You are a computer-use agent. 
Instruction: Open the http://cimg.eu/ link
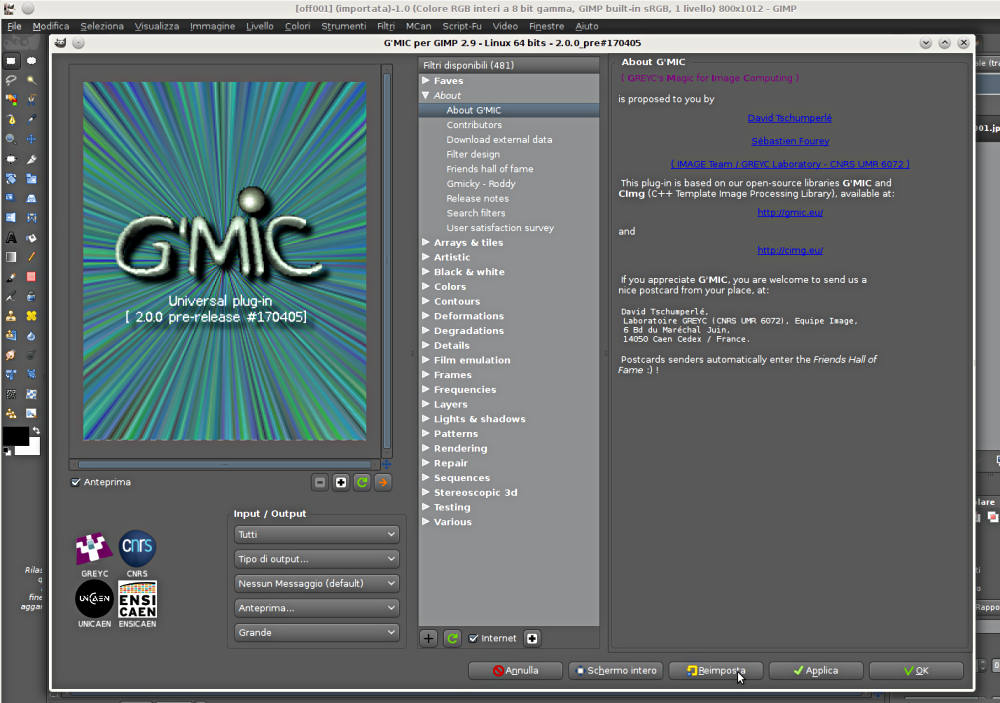790,250
